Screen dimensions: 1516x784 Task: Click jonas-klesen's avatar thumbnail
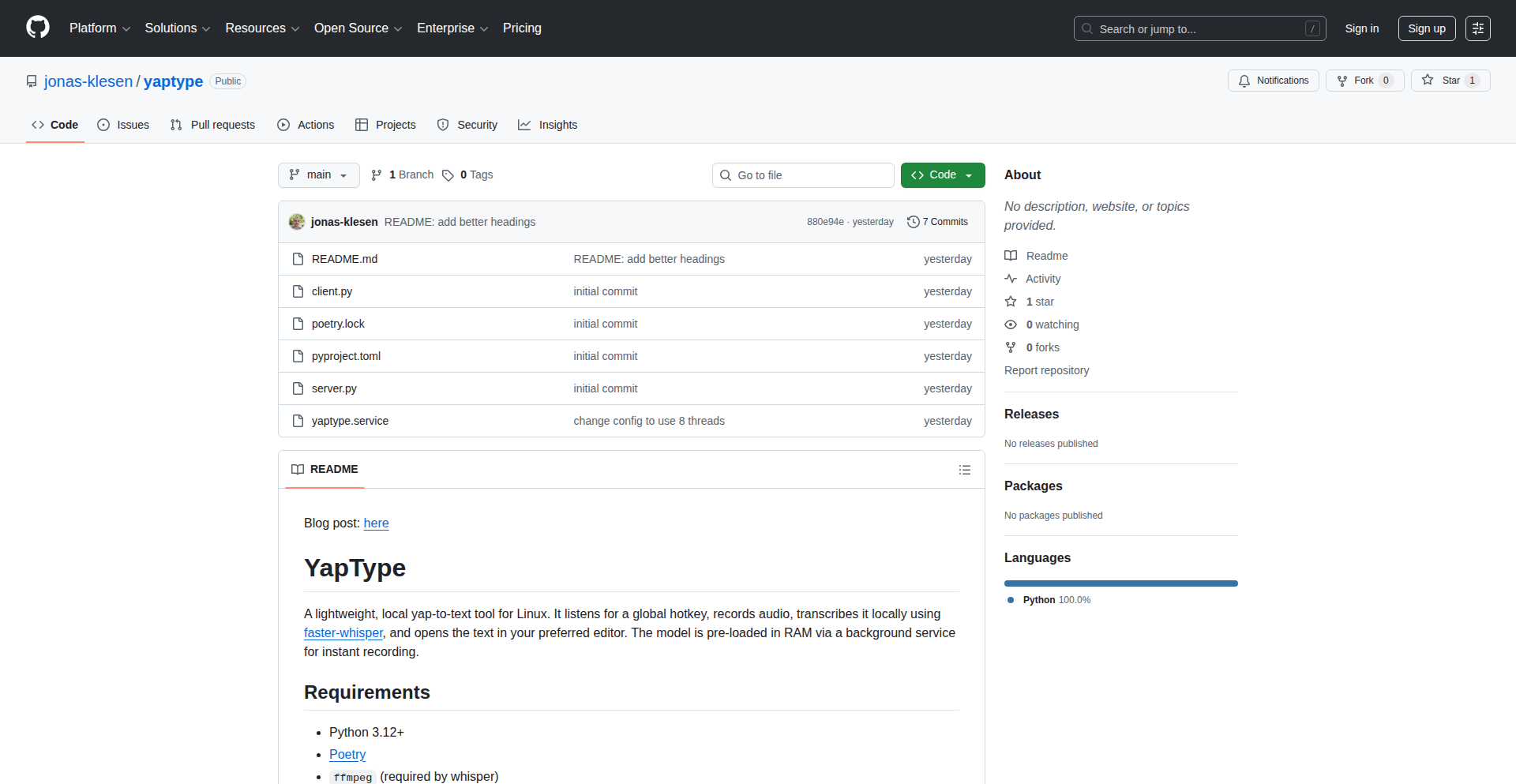point(297,222)
